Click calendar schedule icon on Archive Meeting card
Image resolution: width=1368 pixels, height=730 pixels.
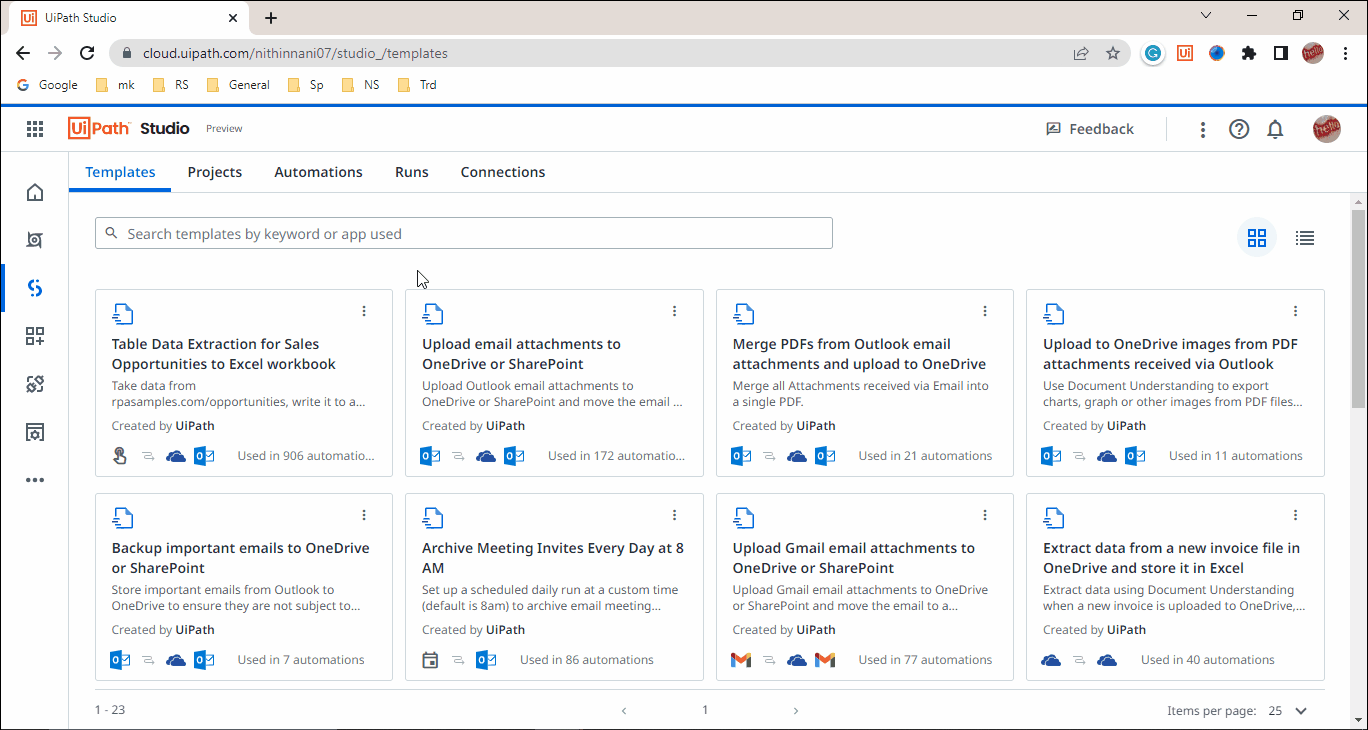coord(431,660)
